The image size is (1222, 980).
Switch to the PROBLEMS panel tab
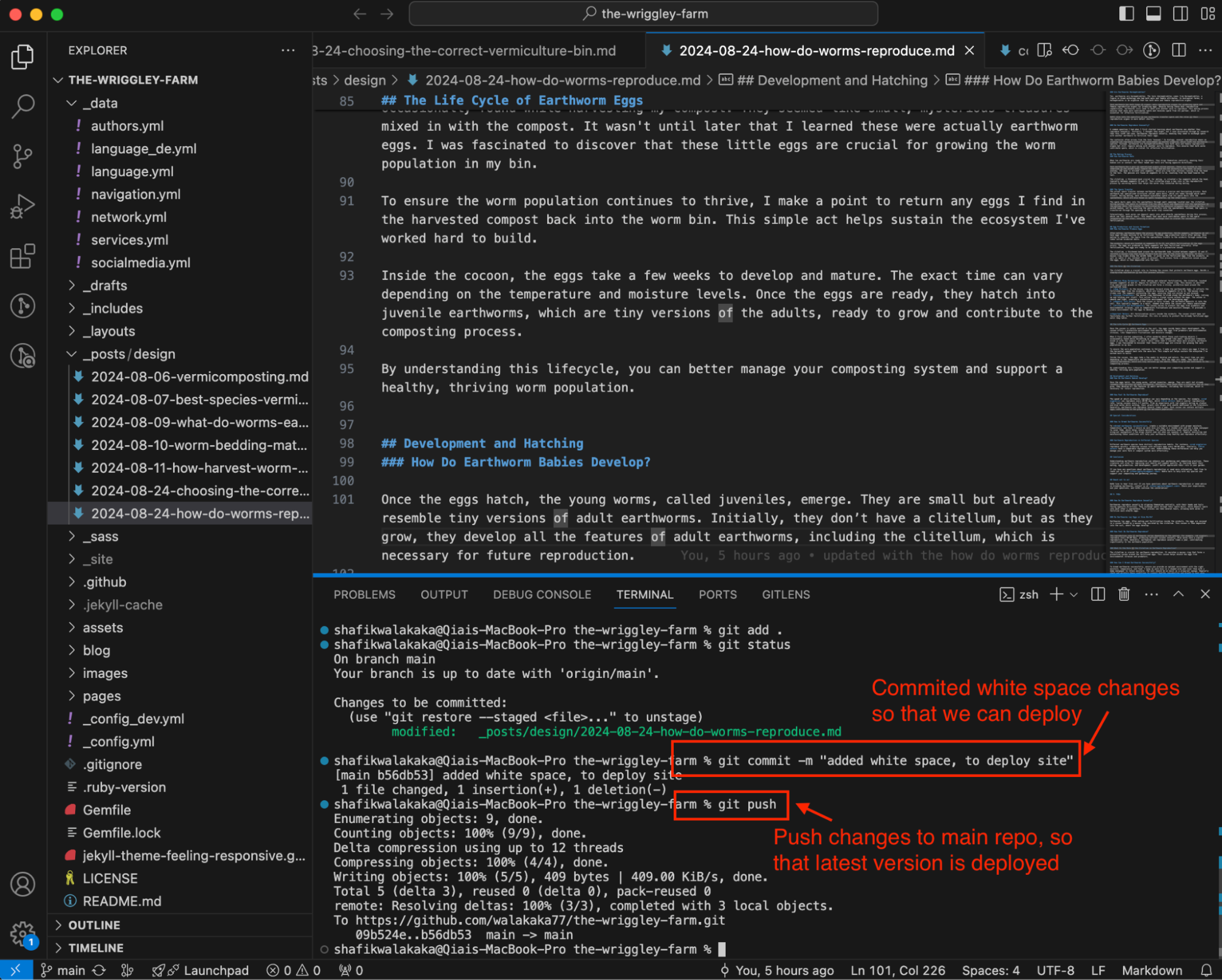364,594
